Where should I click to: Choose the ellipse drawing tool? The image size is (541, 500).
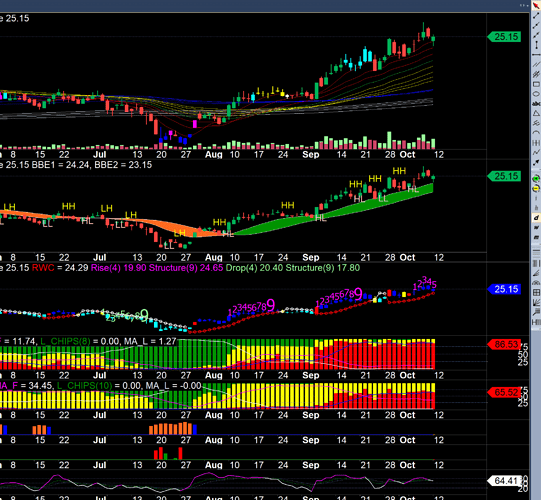pos(536,94)
